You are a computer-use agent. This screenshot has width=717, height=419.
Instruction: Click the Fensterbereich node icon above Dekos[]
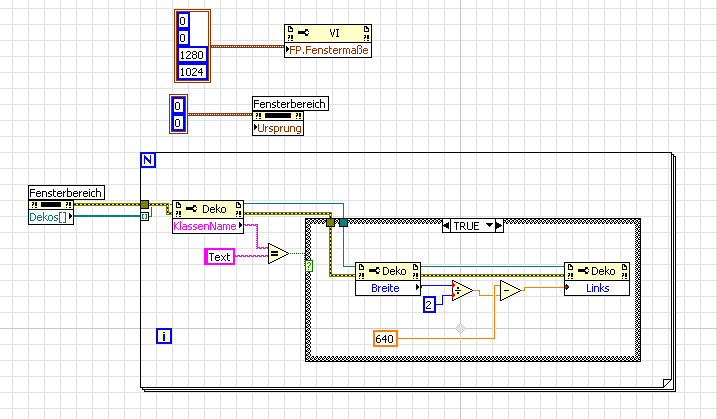(x=51, y=204)
